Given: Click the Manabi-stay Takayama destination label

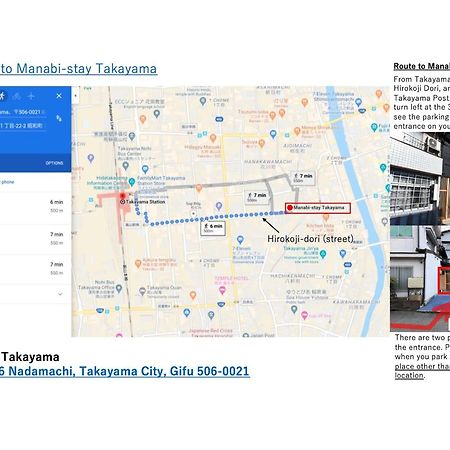Looking at the screenshot, I should click(x=318, y=208).
